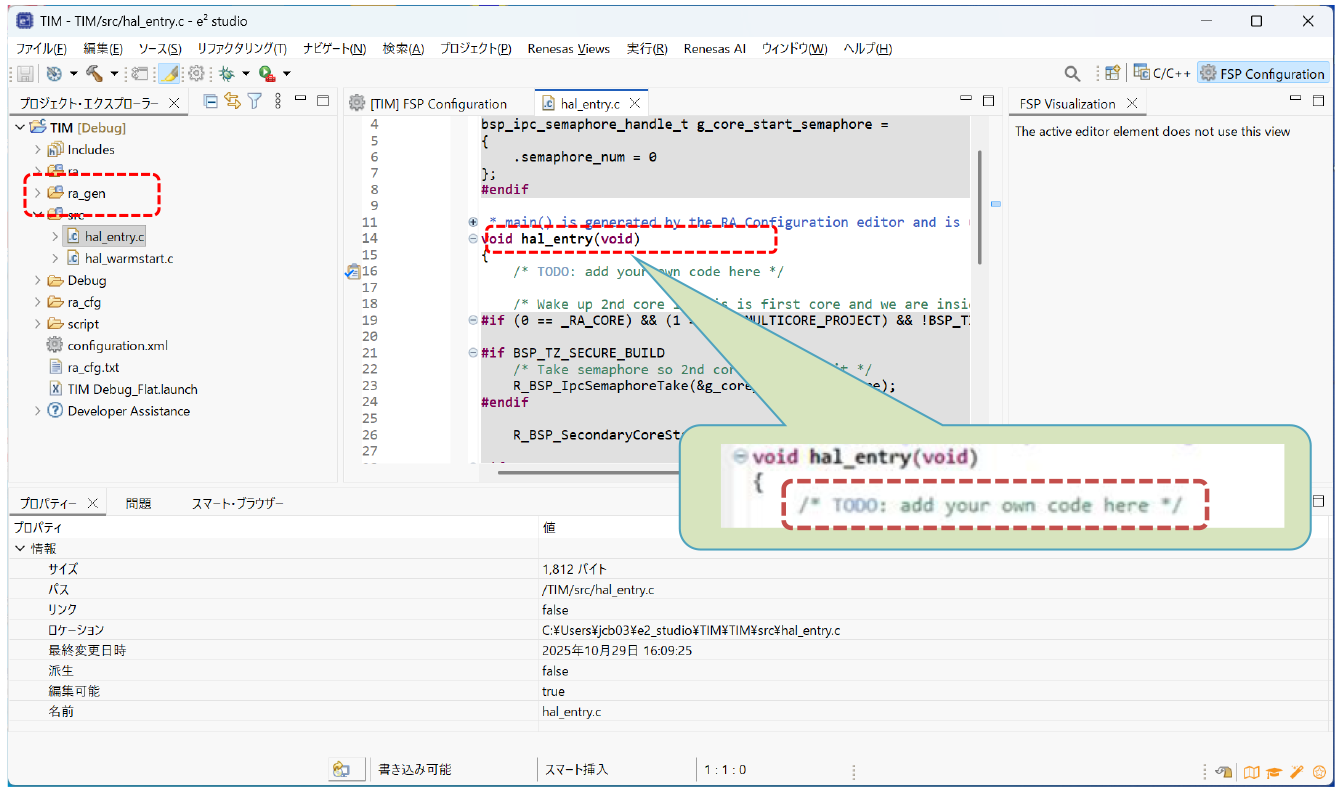The height and width of the screenshot is (793, 1343).
Task: Click the hammer Build icon in toolbar
Action: point(95,73)
